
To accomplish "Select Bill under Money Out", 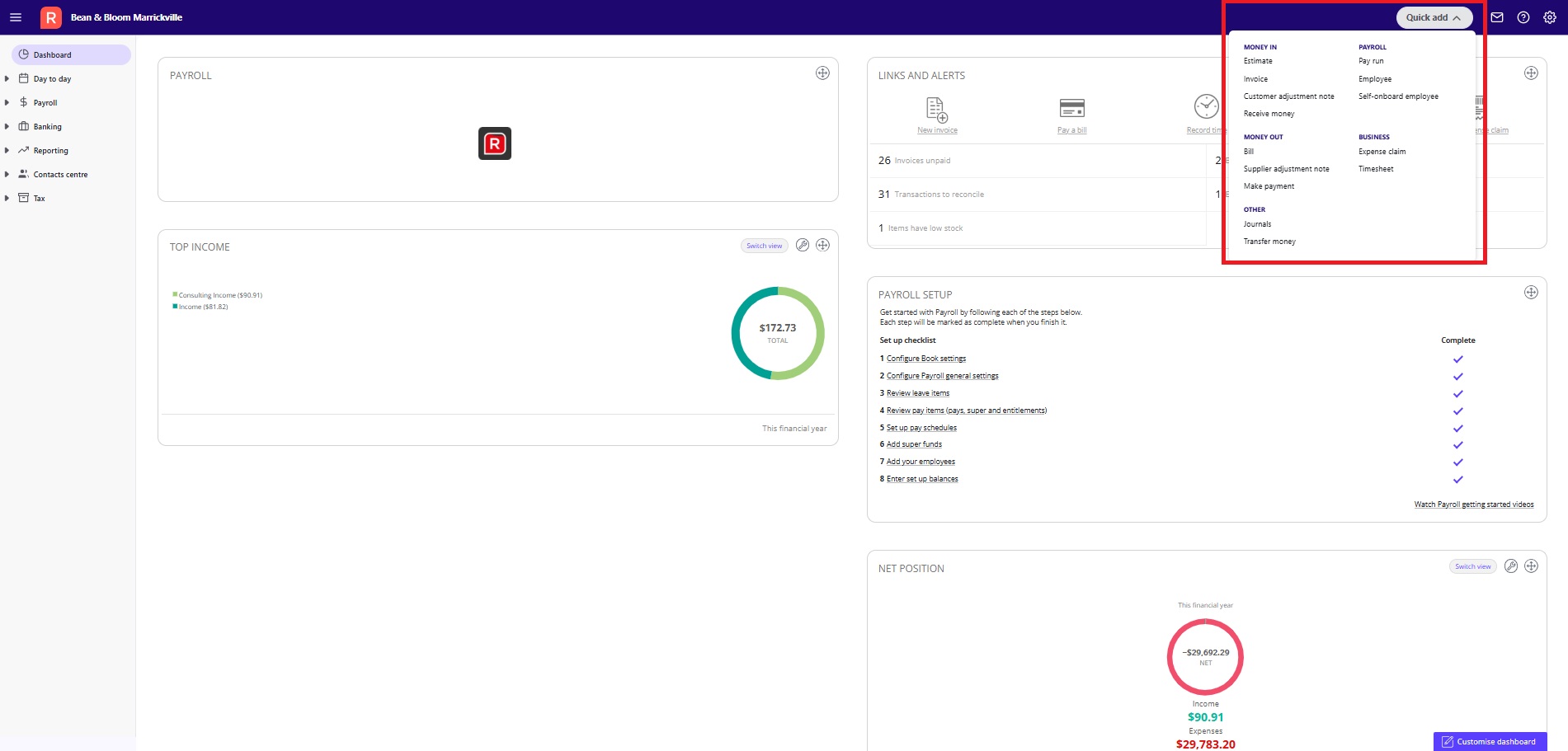I will click(1249, 152).
